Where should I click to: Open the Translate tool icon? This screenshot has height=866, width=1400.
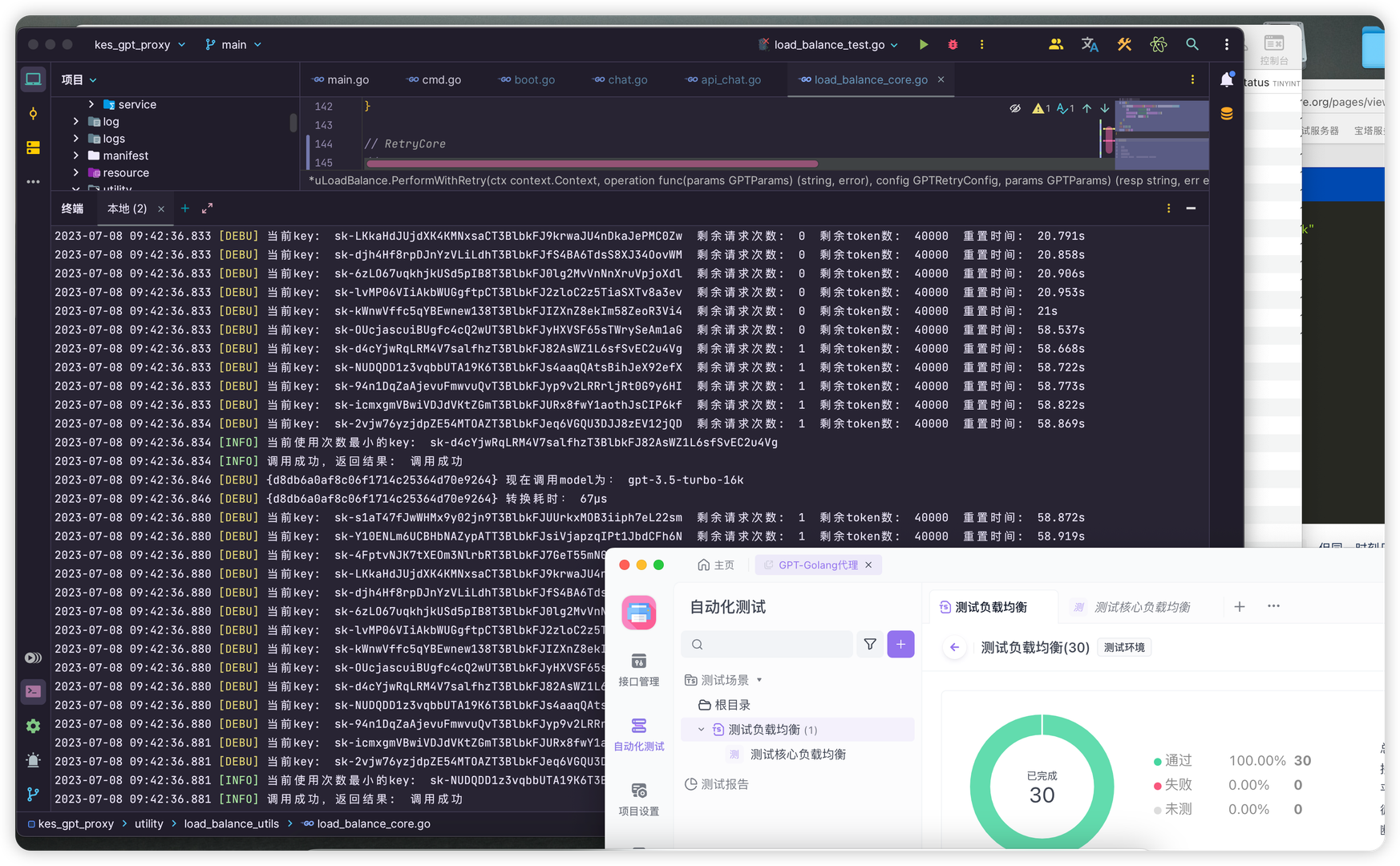point(1090,45)
